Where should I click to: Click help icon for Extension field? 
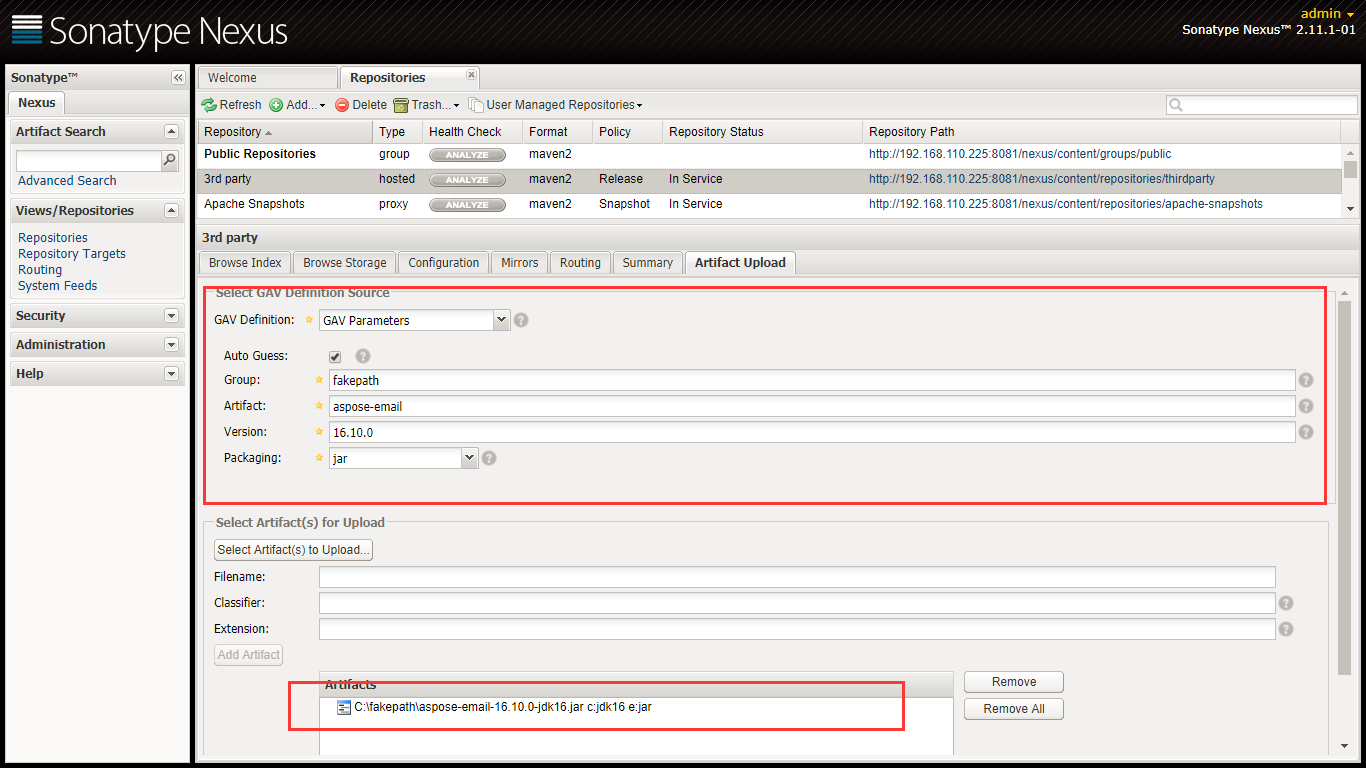1286,629
